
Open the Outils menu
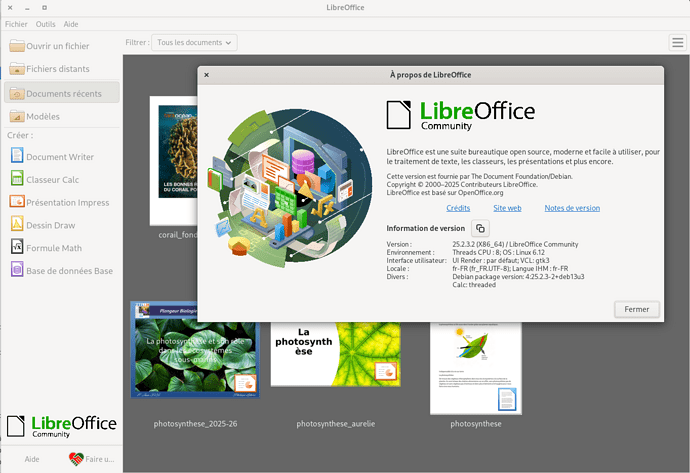tap(46, 23)
